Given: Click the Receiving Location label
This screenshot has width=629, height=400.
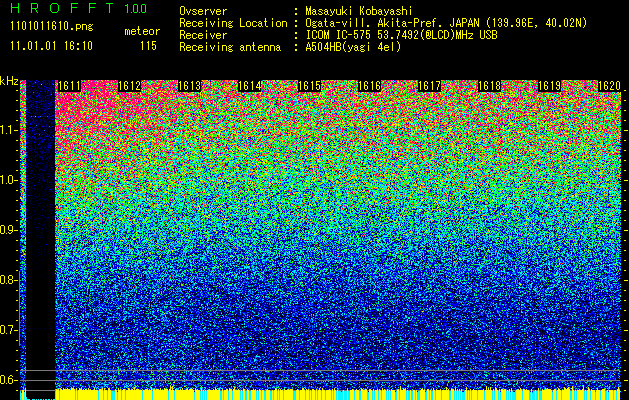Looking at the screenshot, I should 233,23.
